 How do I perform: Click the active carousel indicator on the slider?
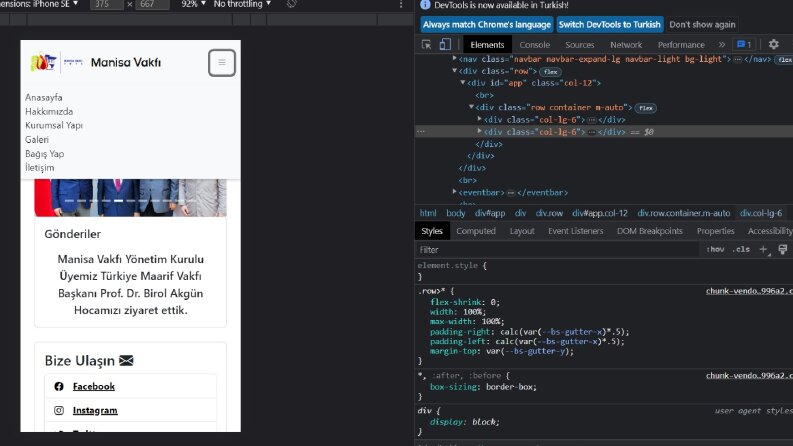click(x=118, y=201)
